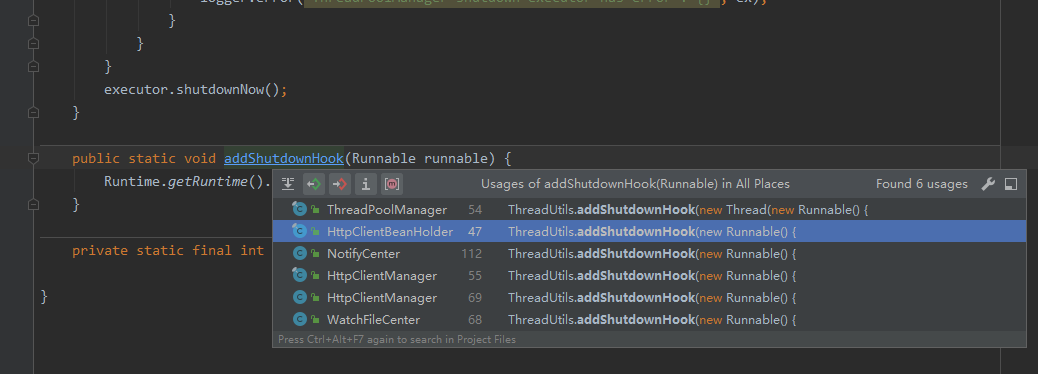Click the Found 6 usages label
This screenshot has height=374, width=1038.
[921, 184]
